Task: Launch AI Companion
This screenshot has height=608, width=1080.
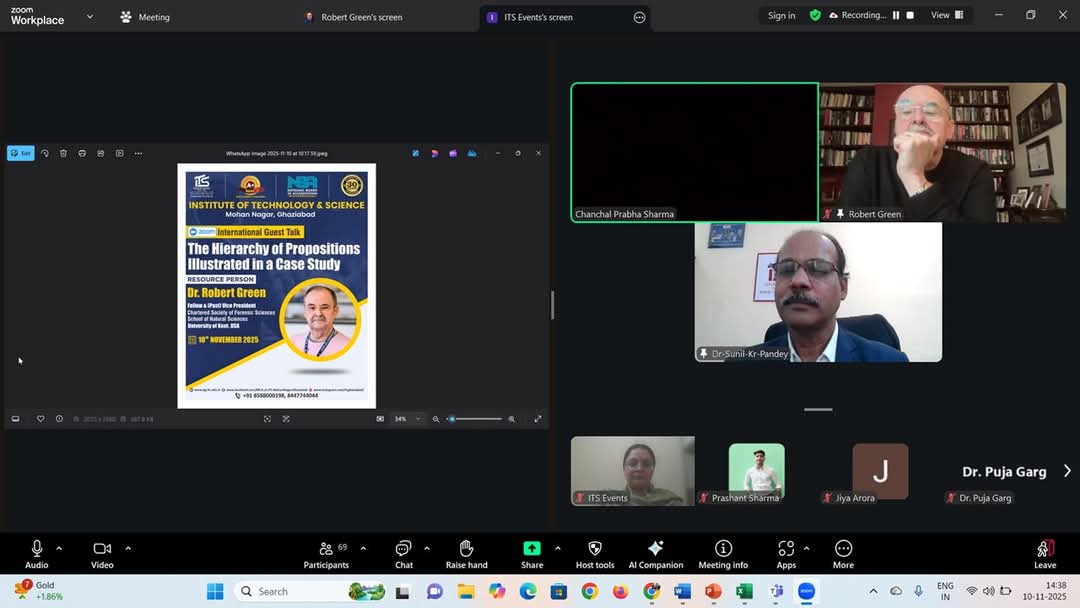Action: click(655, 553)
